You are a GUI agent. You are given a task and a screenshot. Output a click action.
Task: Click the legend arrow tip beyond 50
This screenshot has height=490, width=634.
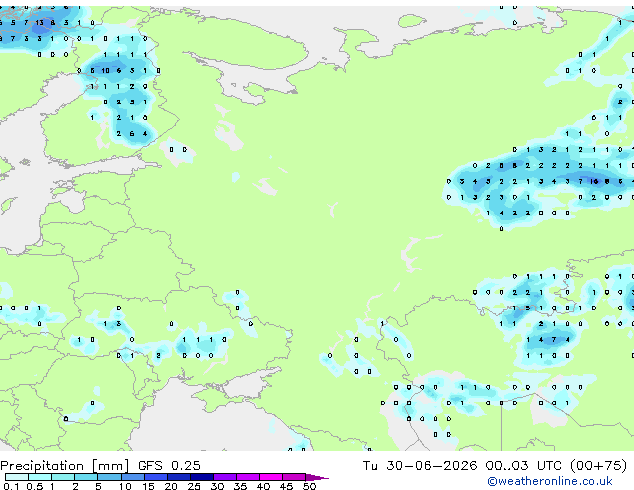coord(317,477)
